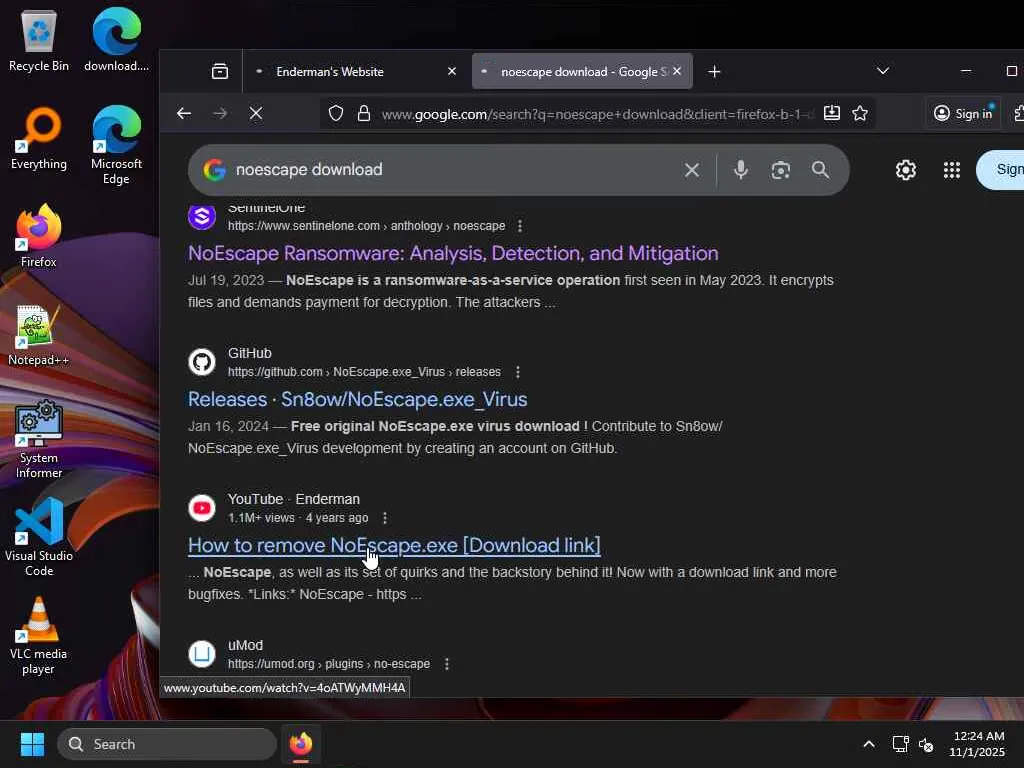1024x768 pixels.
Task: Stop loading the current page
Action: 256,114
